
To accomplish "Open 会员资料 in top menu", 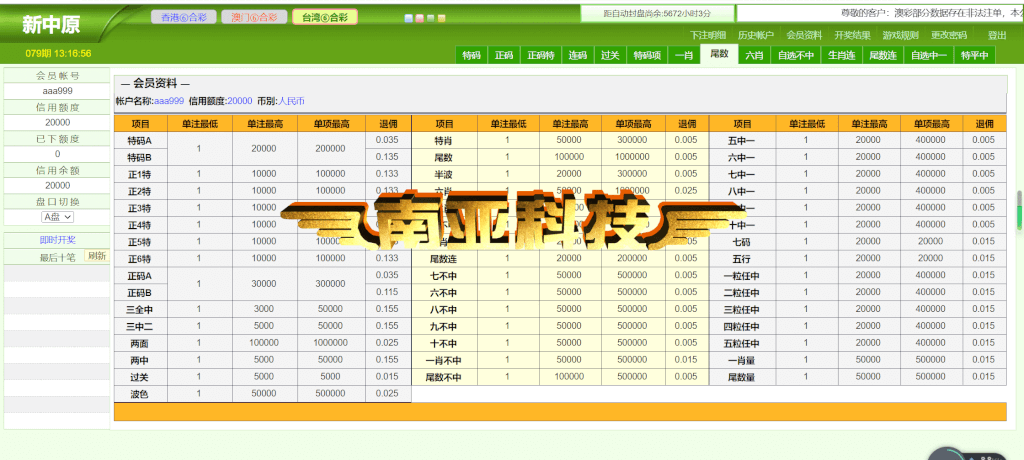I will click(804, 35).
